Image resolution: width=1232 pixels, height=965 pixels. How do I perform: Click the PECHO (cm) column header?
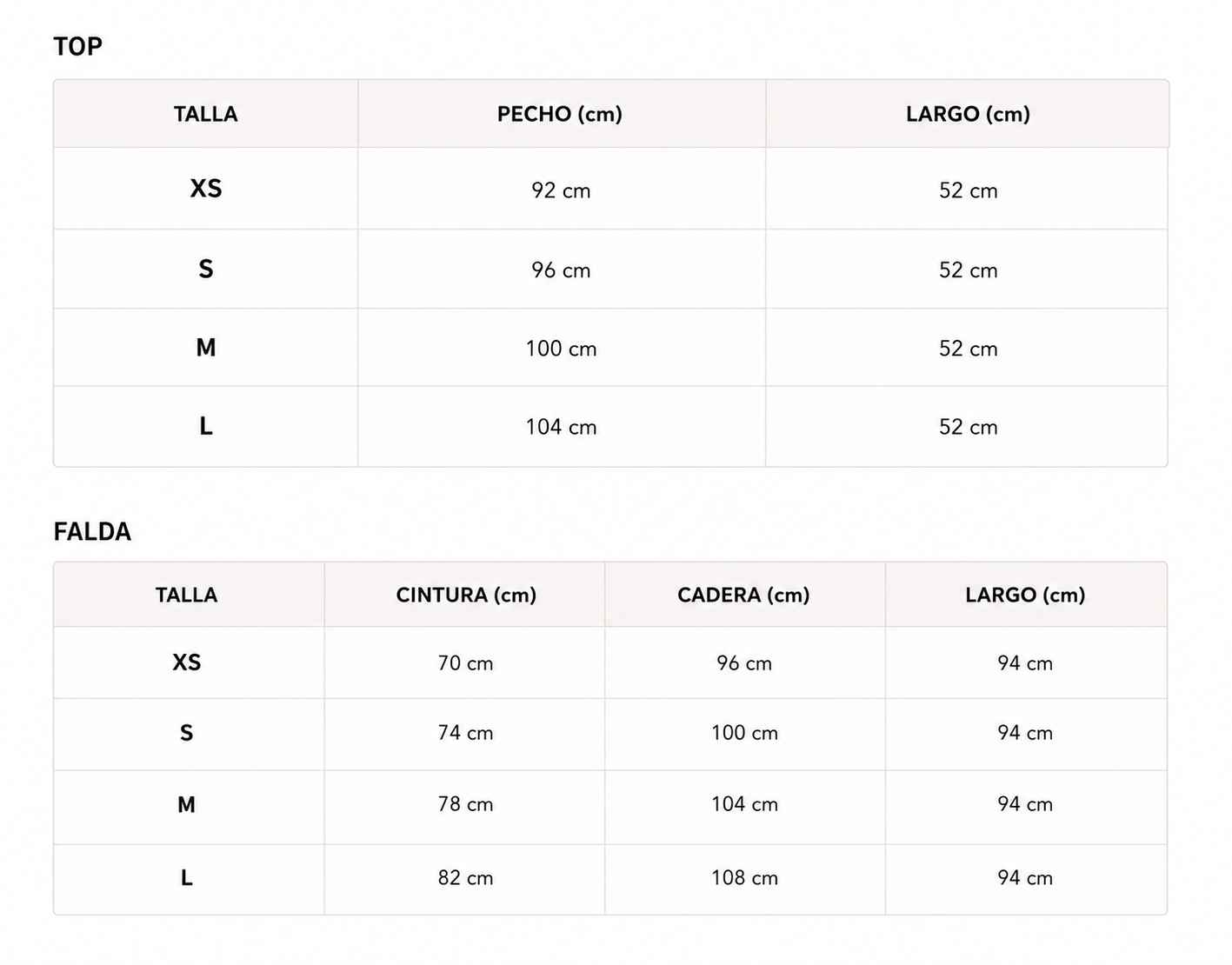pyautogui.click(x=560, y=114)
